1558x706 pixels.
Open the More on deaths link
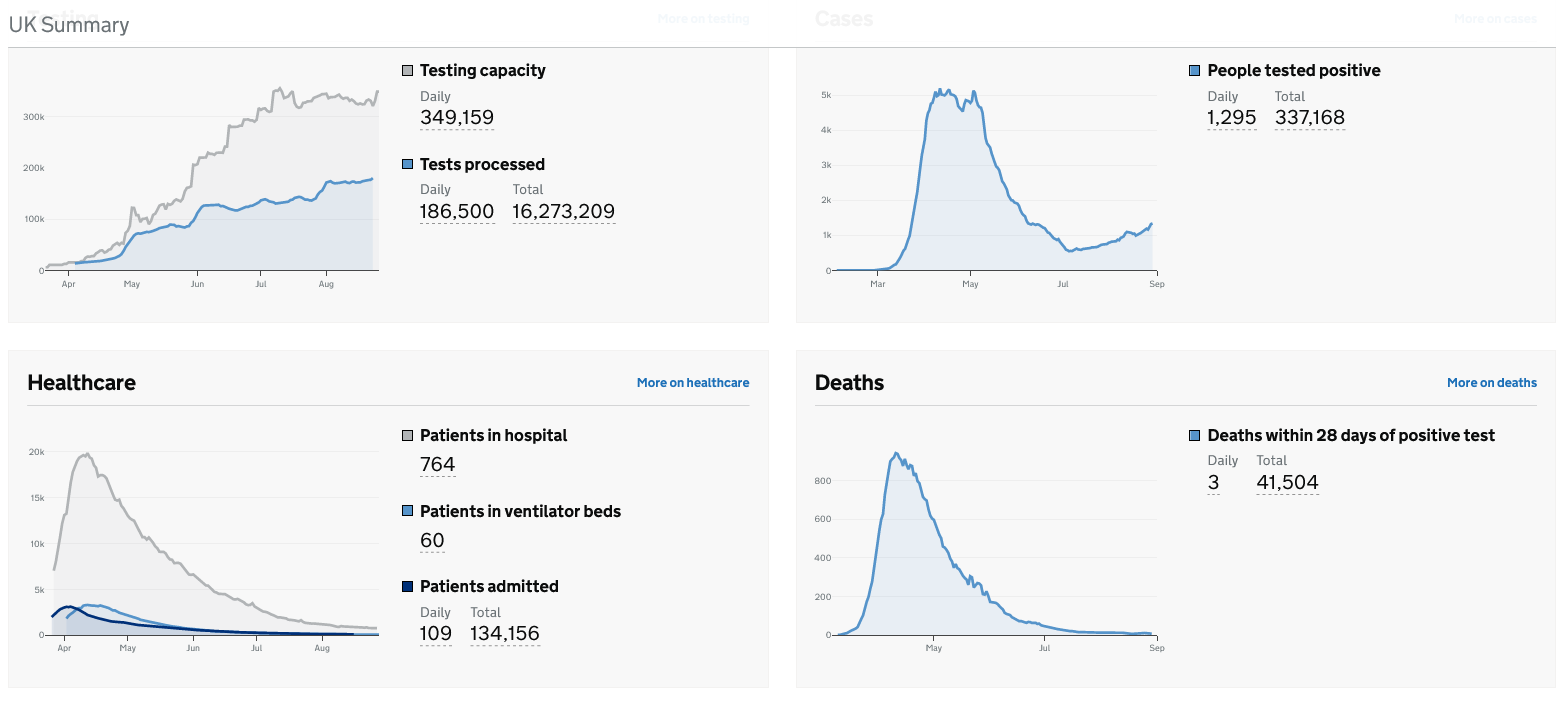[1492, 382]
